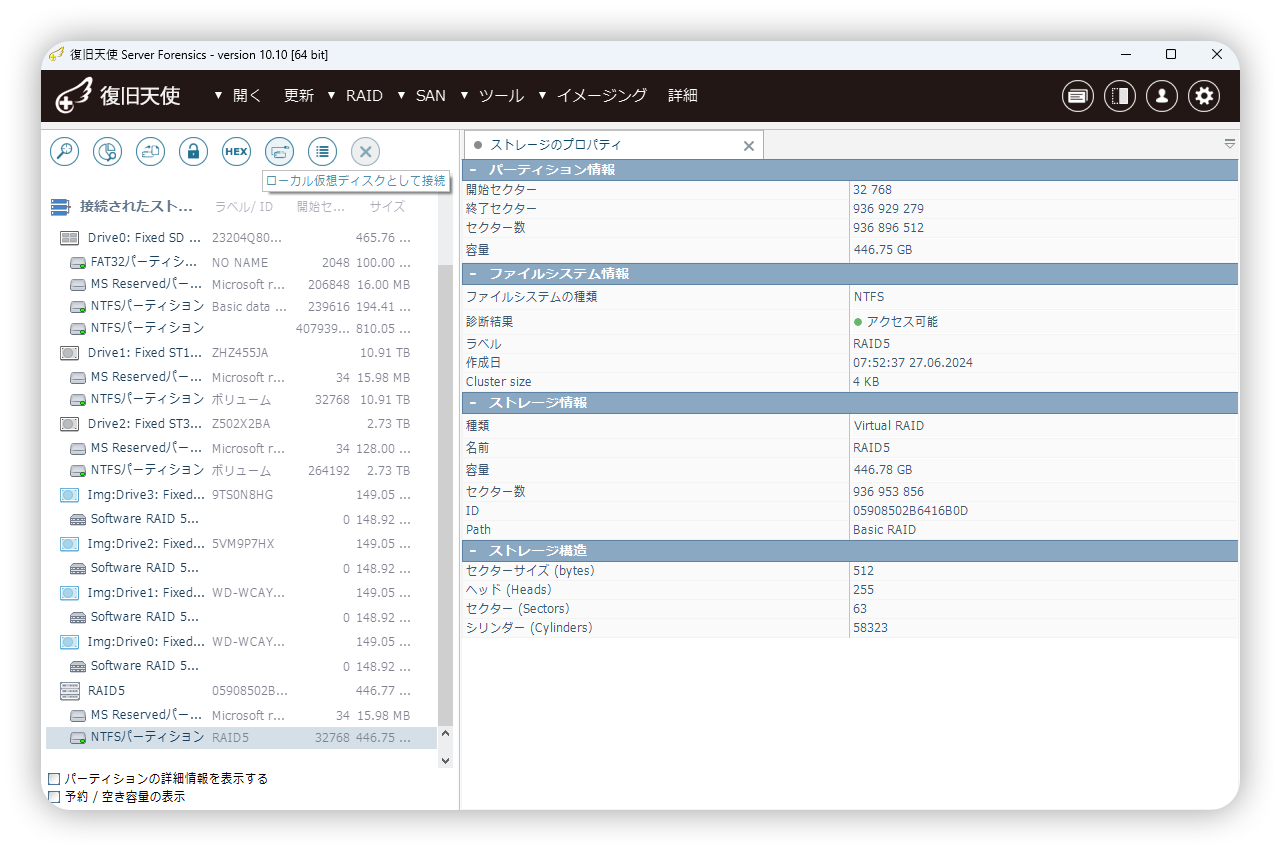Open the user account header icon
1280x850 pixels.
(x=1162, y=96)
